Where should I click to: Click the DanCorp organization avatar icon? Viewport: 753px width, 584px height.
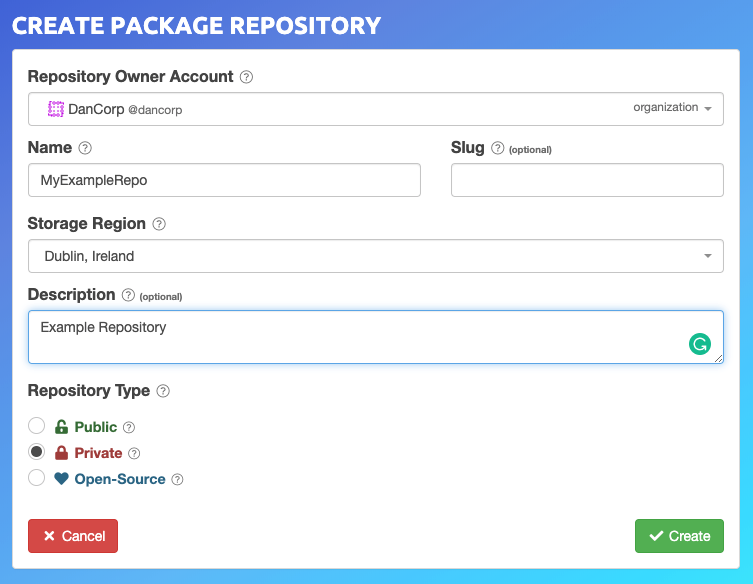click(x=56, y=109)
